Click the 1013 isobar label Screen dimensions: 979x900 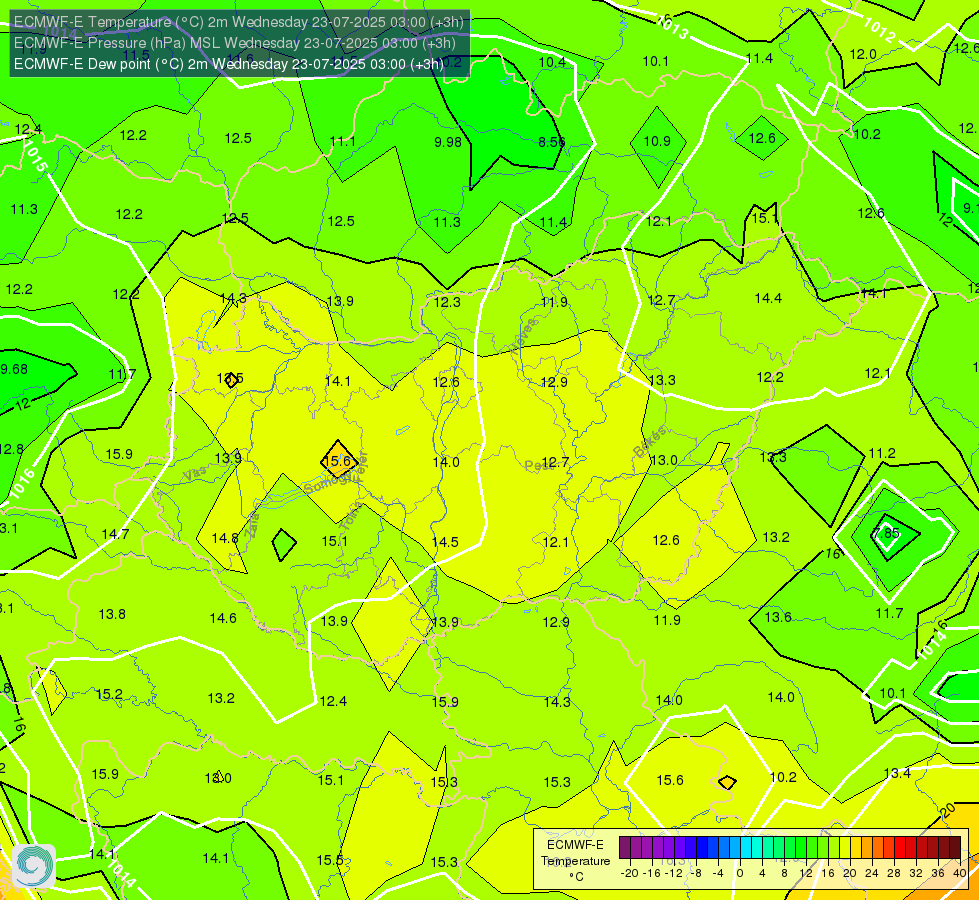tap(672, 28)
